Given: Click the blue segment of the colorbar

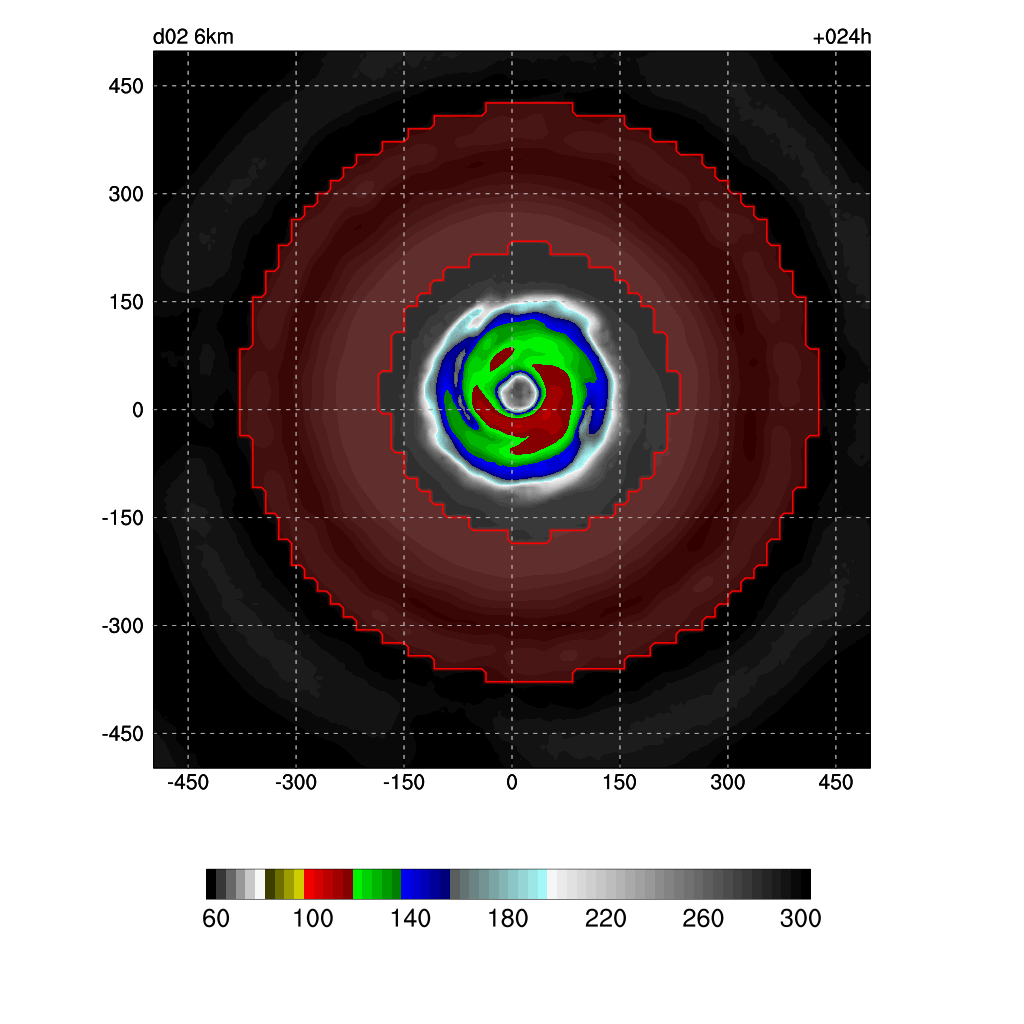Looking at the screenshot, I should coord(425,884).
